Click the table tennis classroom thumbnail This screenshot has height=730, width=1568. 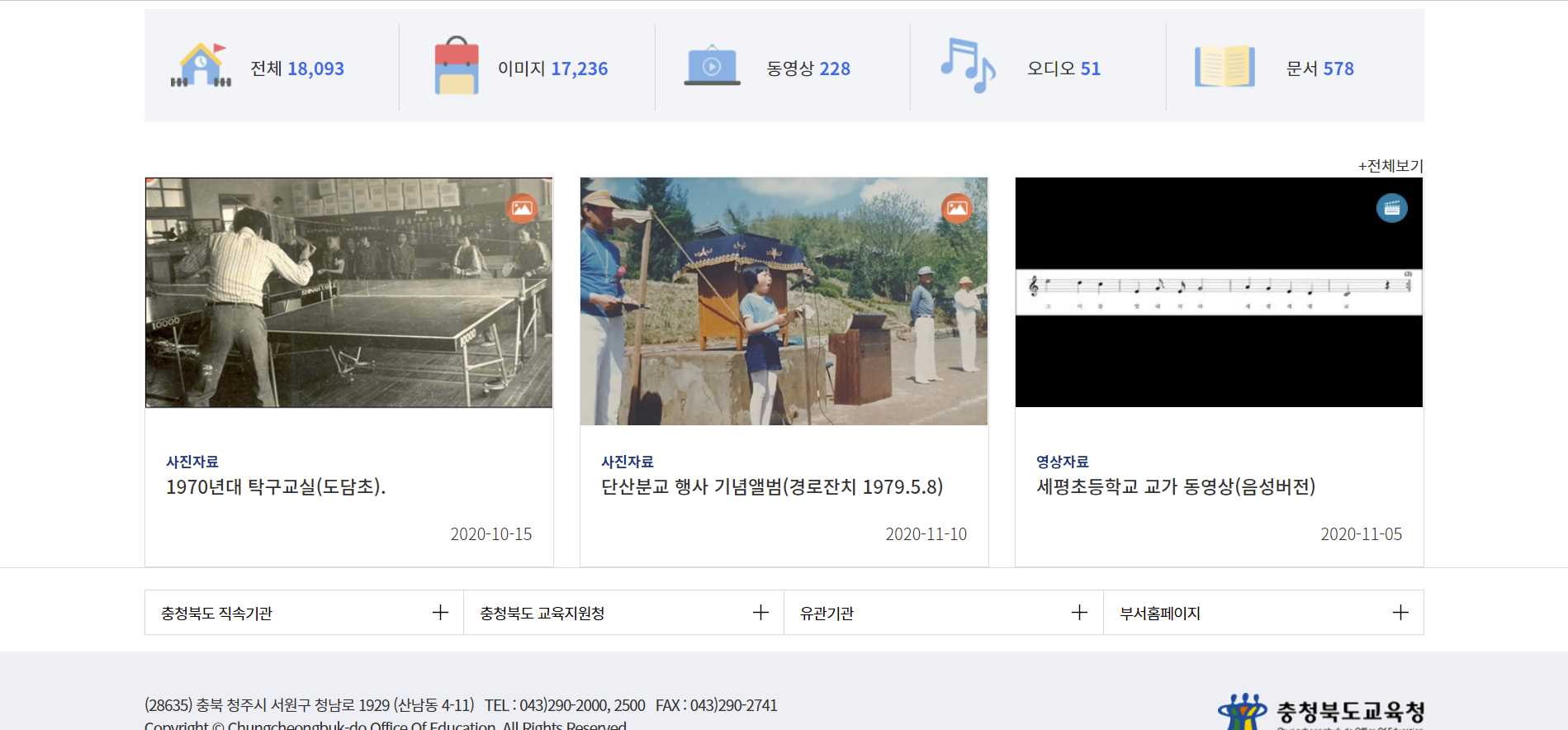point(348,293)
